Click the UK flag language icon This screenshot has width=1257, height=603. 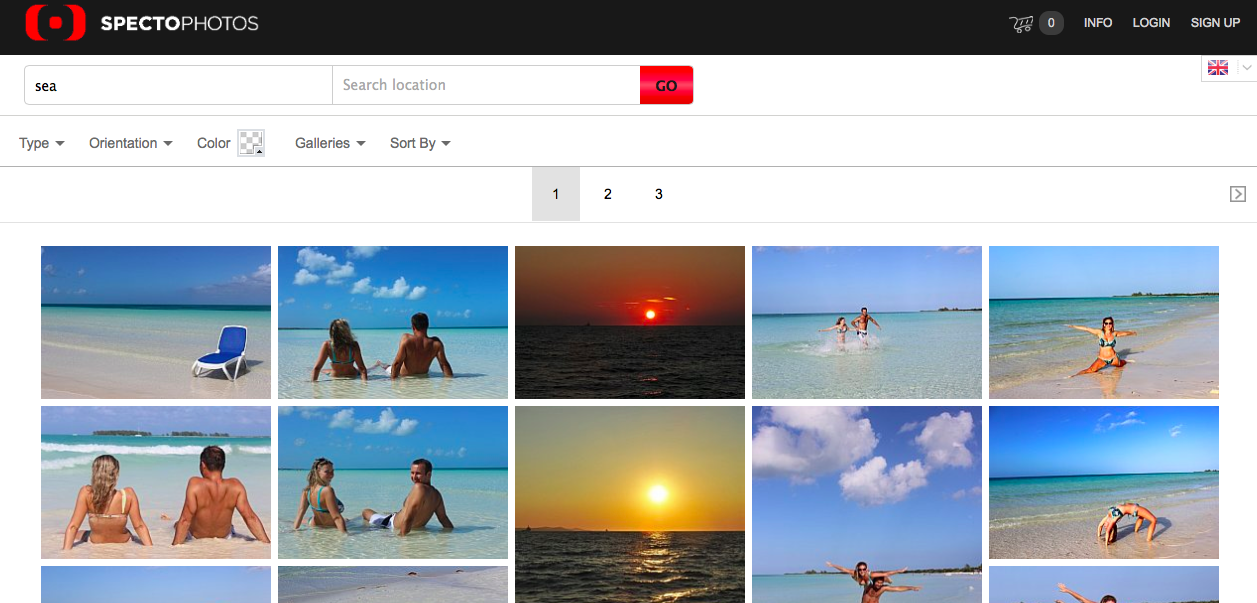coord(1217,68)
